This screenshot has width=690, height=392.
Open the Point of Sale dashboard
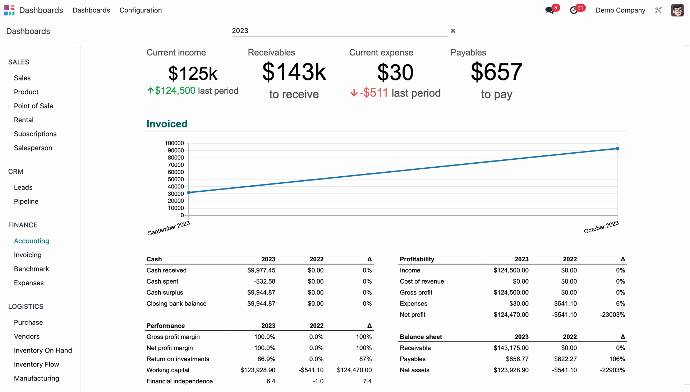(x=33, y=106)
